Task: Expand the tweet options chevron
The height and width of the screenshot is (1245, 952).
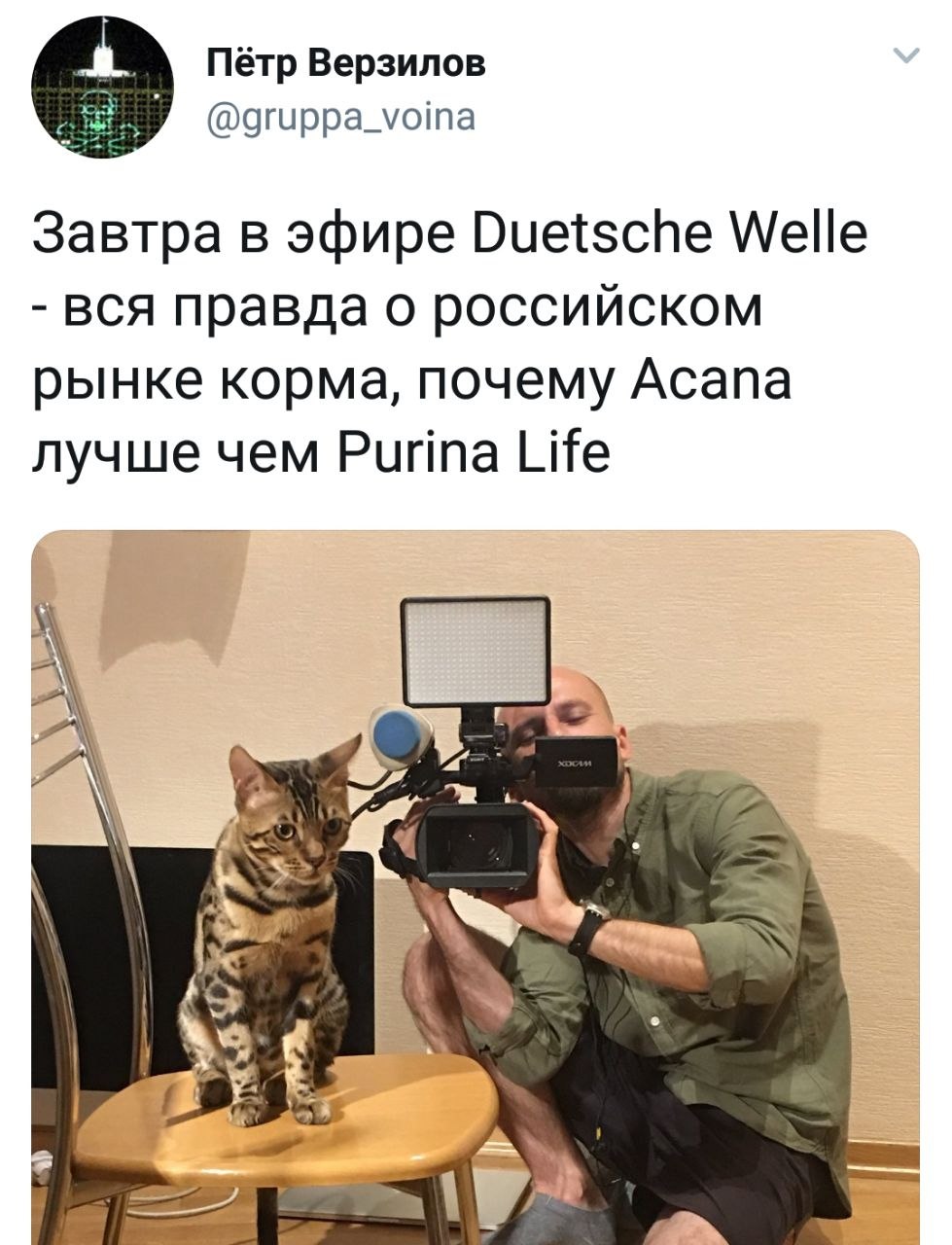Action: (905, 56)
